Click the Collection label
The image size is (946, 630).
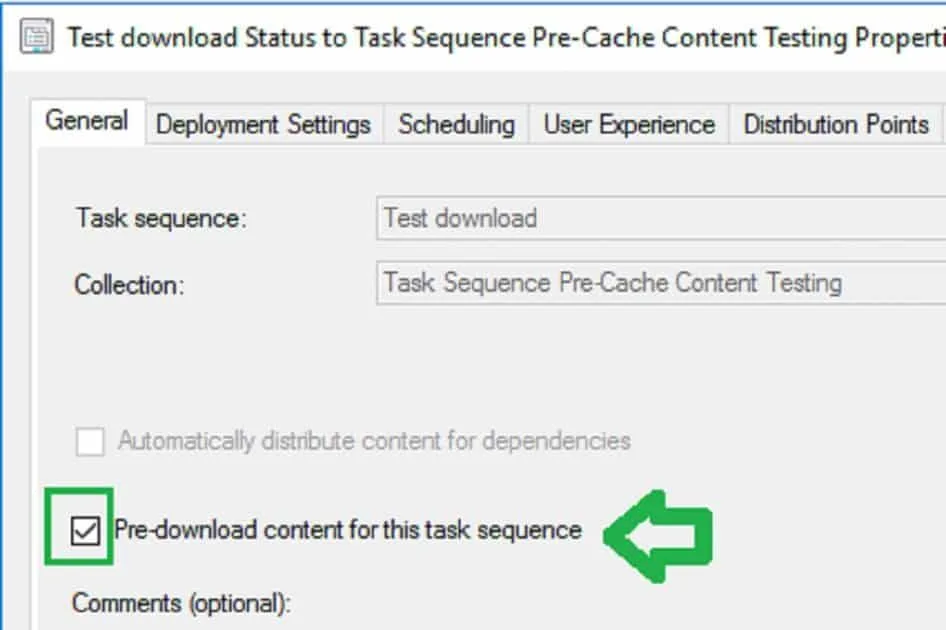pos(129,285)
